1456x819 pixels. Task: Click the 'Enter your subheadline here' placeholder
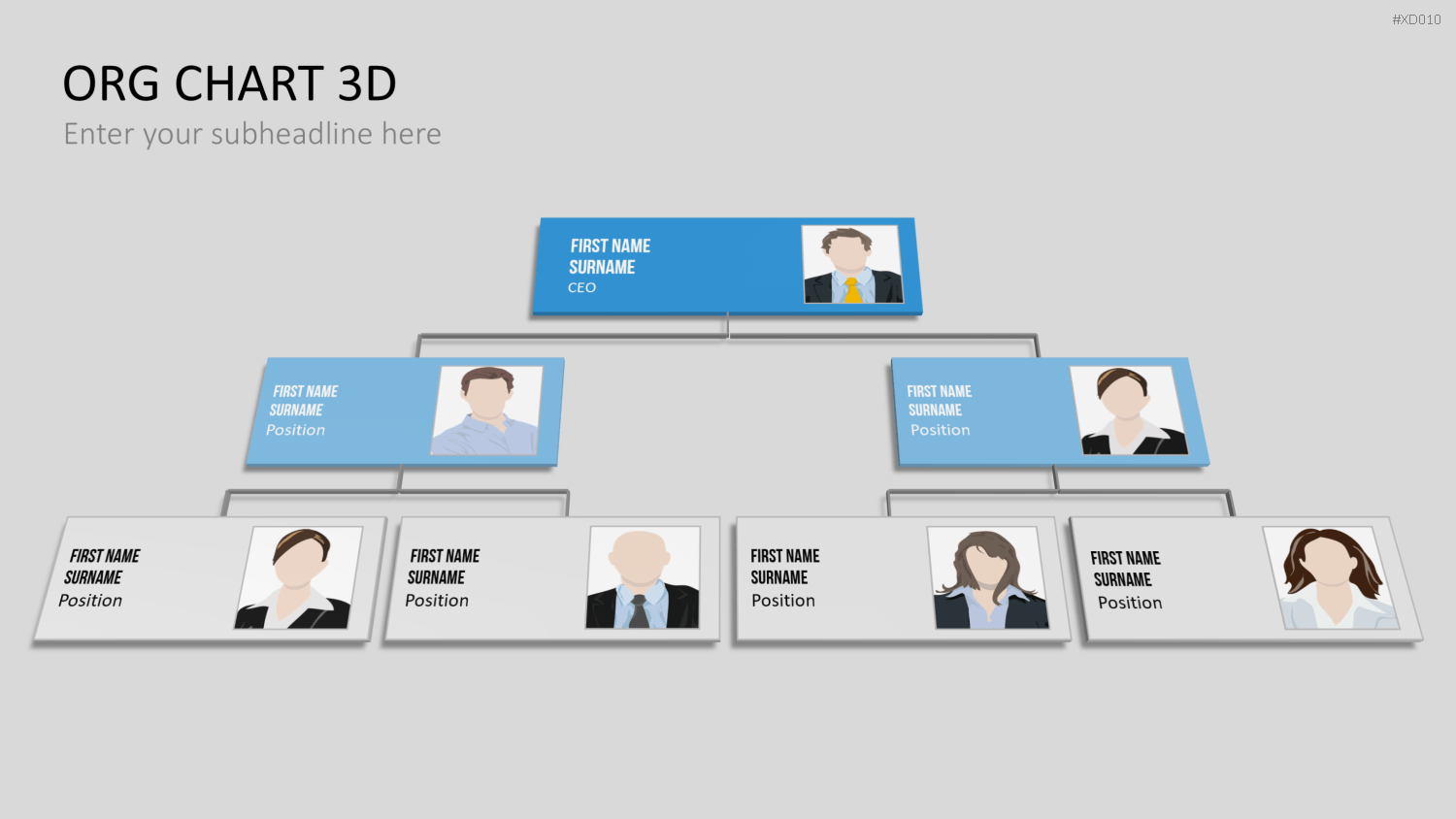point(252,134)
